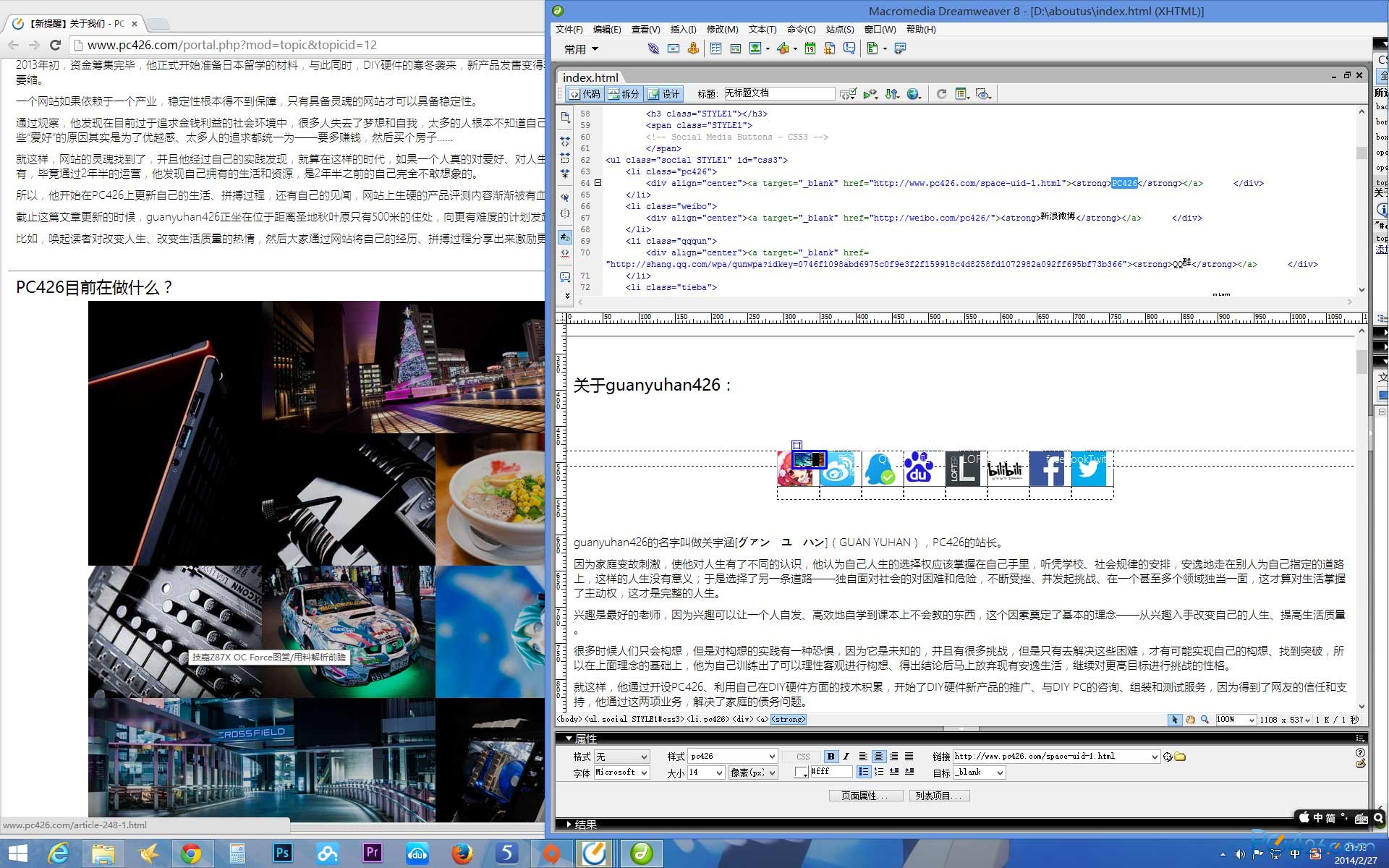
Task: Click the disabled CSS button in Properties
Action: (803, 757)
